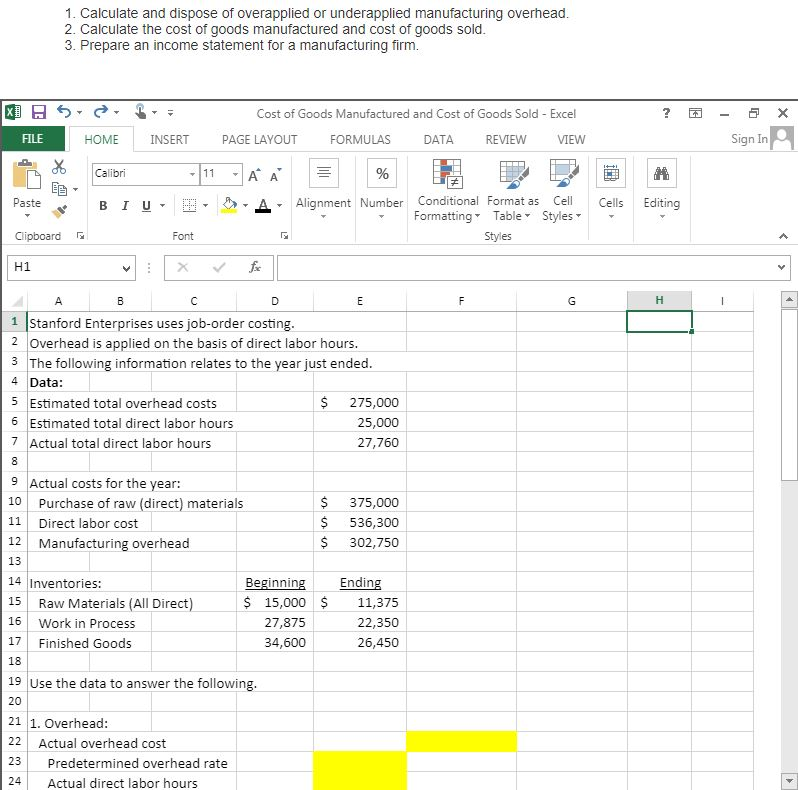Customize Quick Access Toolbar dropdown

170,112
